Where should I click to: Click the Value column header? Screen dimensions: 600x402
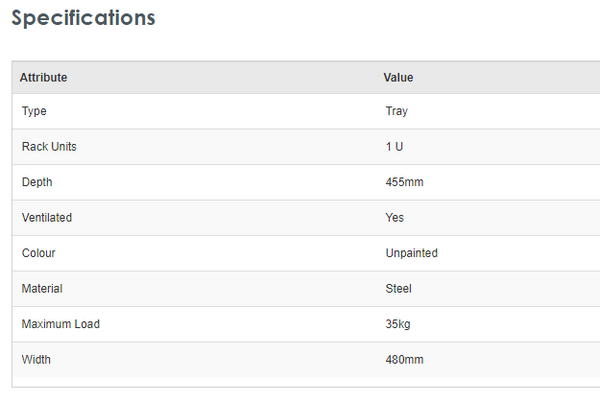pyautogui.click(x=398, y=78)
